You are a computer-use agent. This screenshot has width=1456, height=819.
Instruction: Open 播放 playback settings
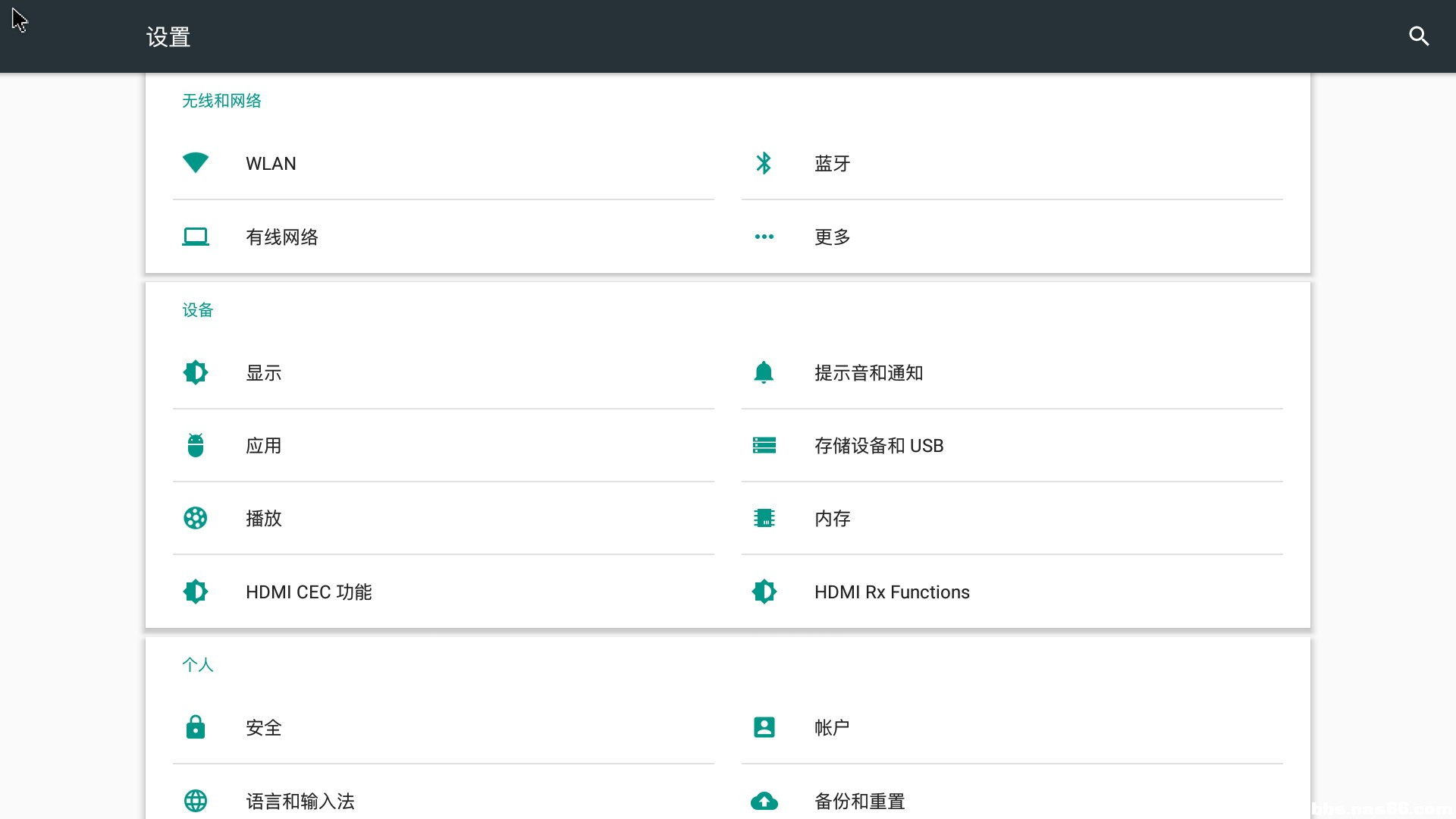[x=444, y=518]
